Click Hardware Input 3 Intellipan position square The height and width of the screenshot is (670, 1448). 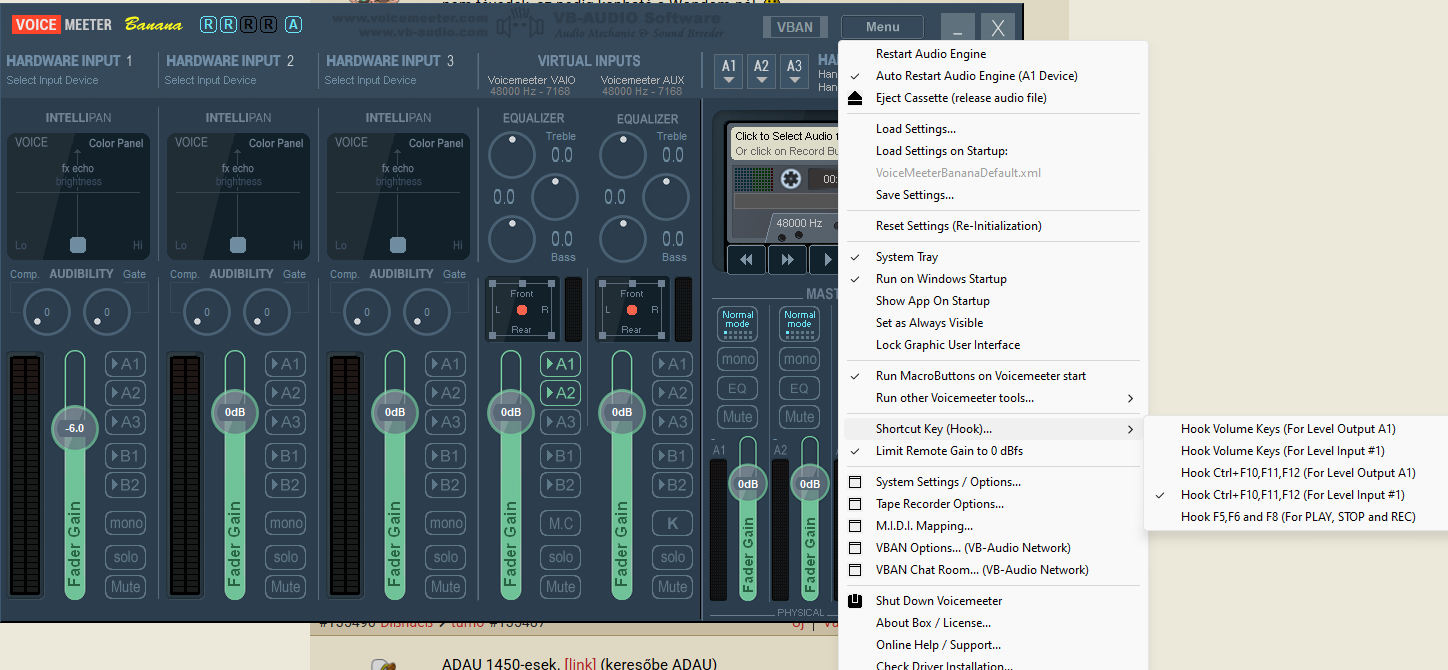click(398, 245)
